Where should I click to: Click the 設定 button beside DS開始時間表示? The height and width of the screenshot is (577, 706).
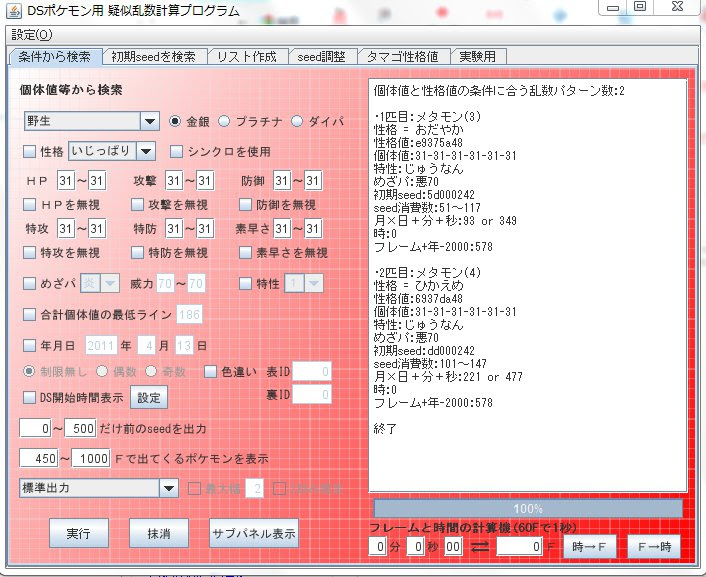149,397
